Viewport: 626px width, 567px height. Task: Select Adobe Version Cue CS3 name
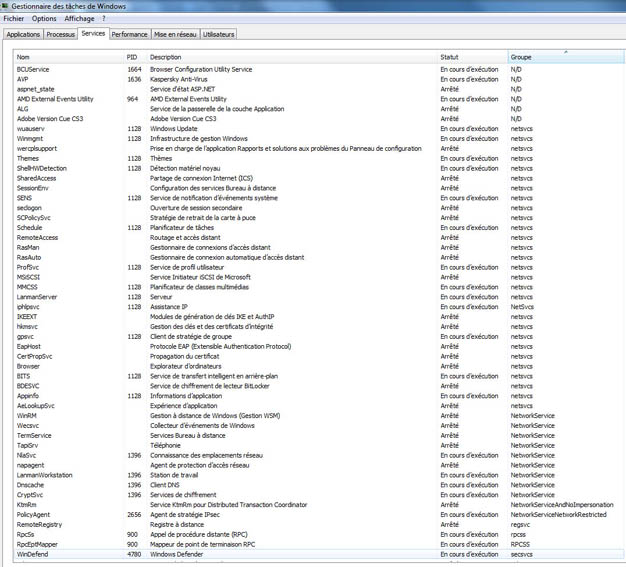pos(50,119)
